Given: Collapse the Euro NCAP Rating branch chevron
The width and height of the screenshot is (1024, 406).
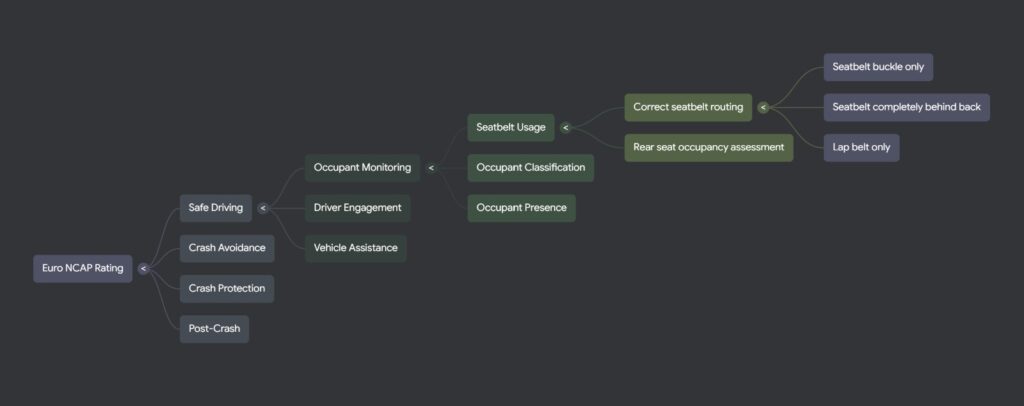Looking at the screenshot, I should tap(143, 268).
